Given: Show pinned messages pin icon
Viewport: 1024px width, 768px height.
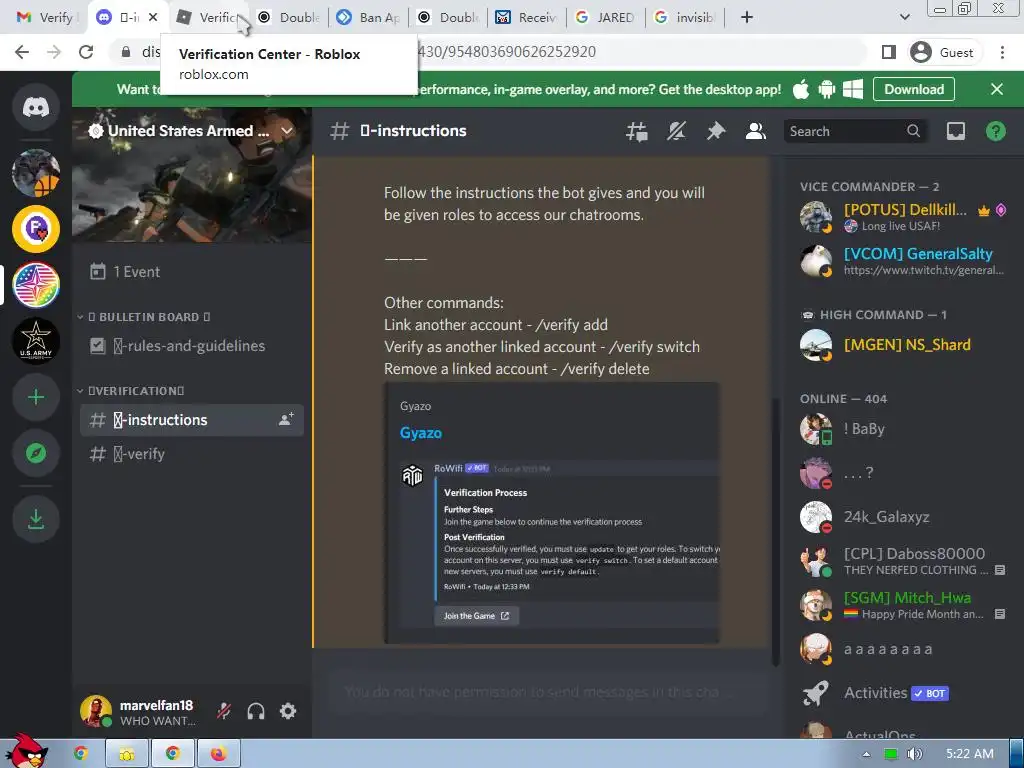Looking at the screenshot, I should 716,131.
